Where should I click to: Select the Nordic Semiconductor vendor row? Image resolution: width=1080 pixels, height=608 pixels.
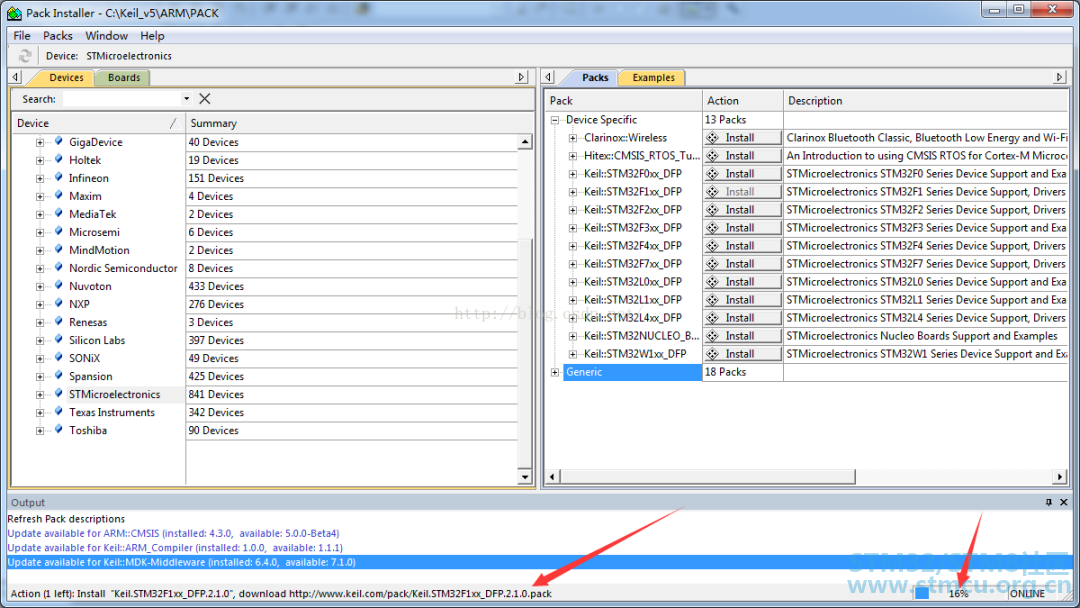123,269
